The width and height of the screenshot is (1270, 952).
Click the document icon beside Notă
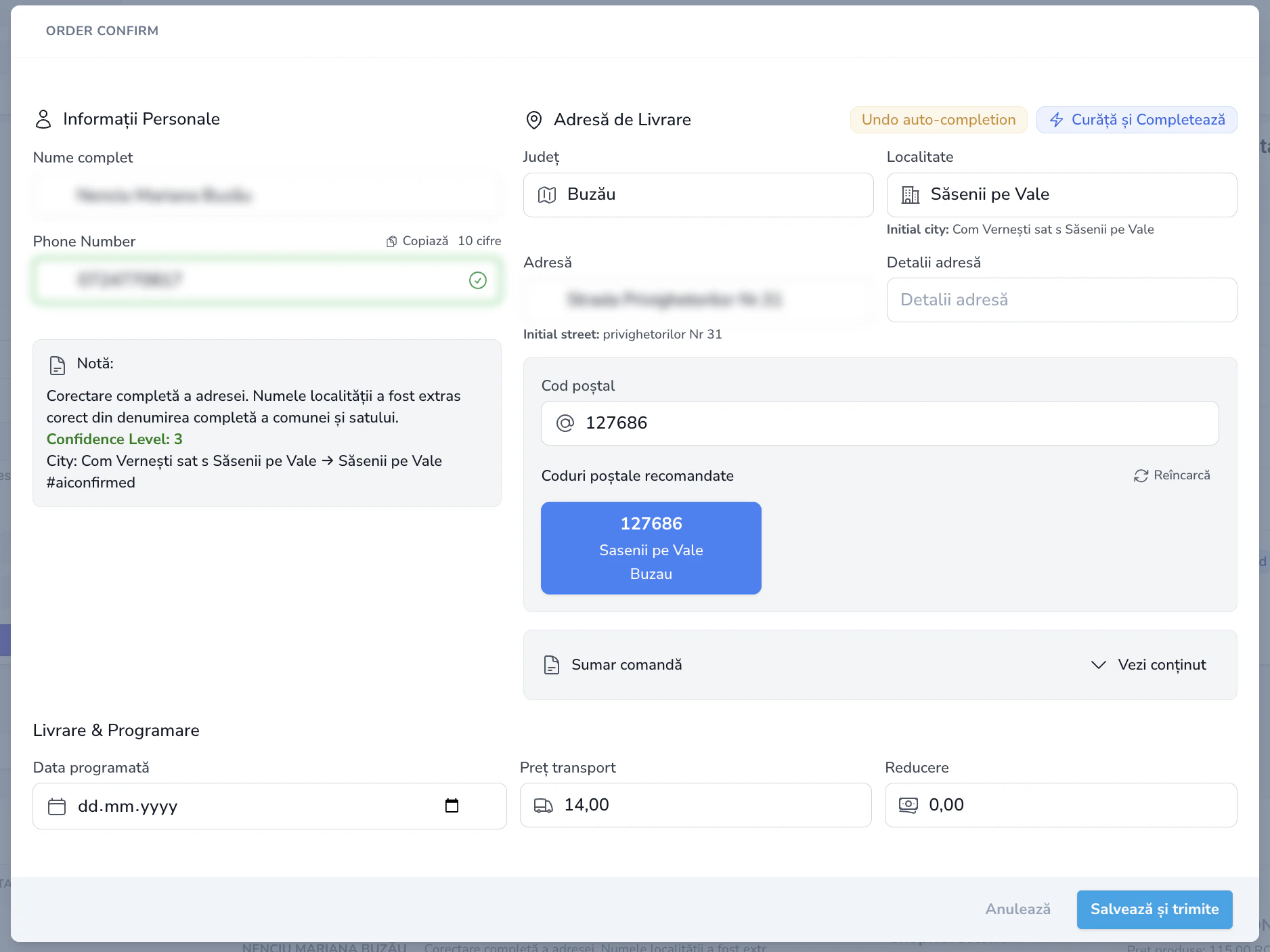click(58, 366)
